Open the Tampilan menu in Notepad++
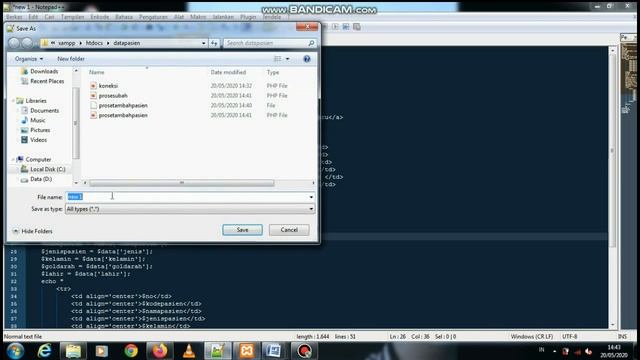 tap(72, 17)
